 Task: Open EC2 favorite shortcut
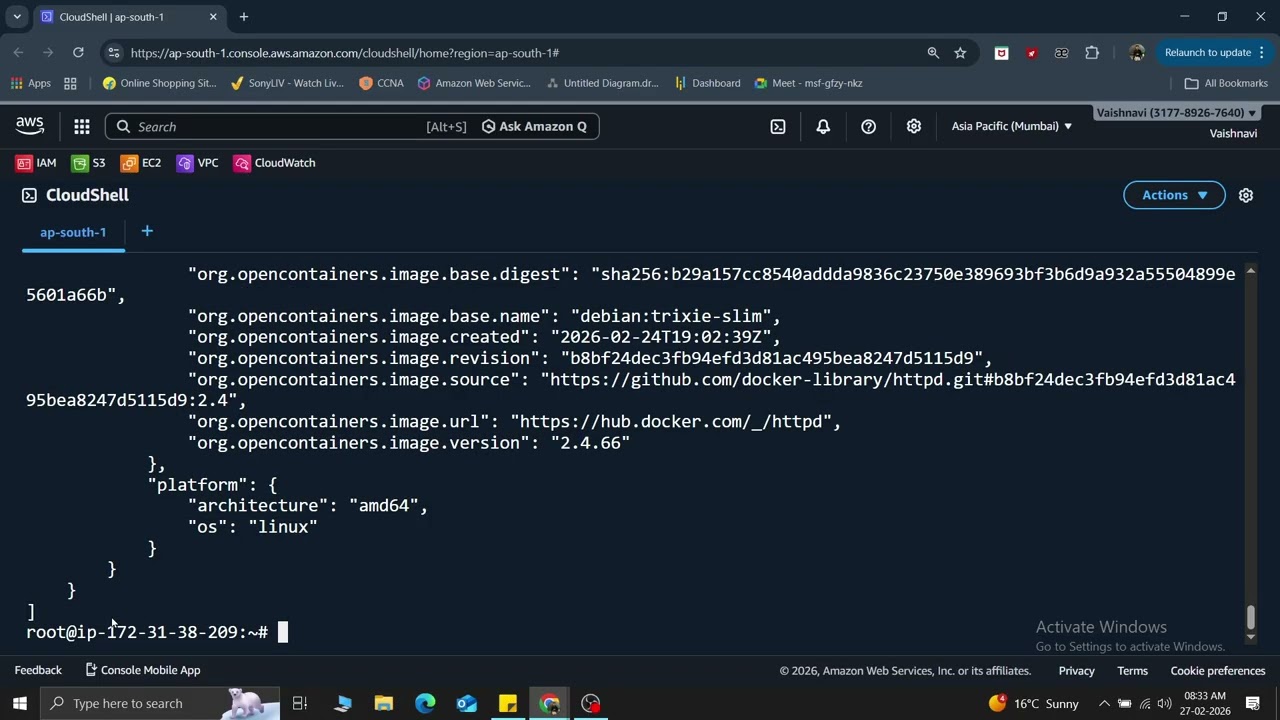click(141, 163)
